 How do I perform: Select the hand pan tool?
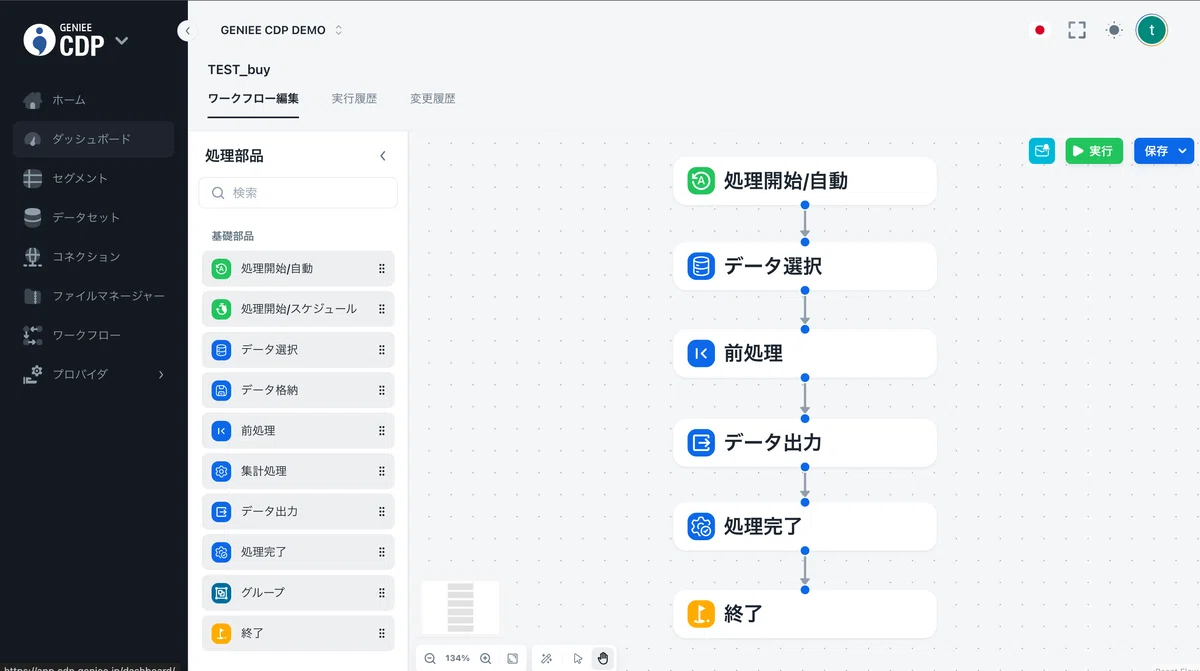603,658
